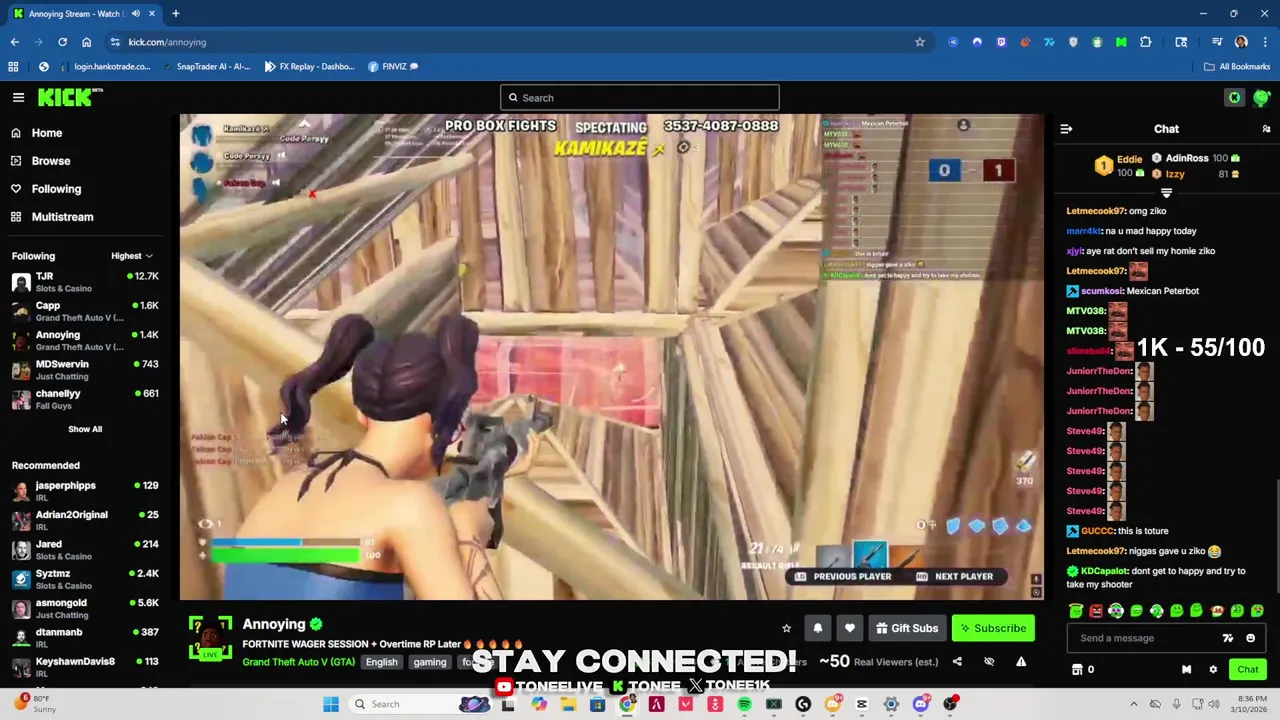Image resolution: width=1280 pixels, height=720 pixels.
Task: Click the Grand Theft Auto V (GTA) category link
Action: 298,662
